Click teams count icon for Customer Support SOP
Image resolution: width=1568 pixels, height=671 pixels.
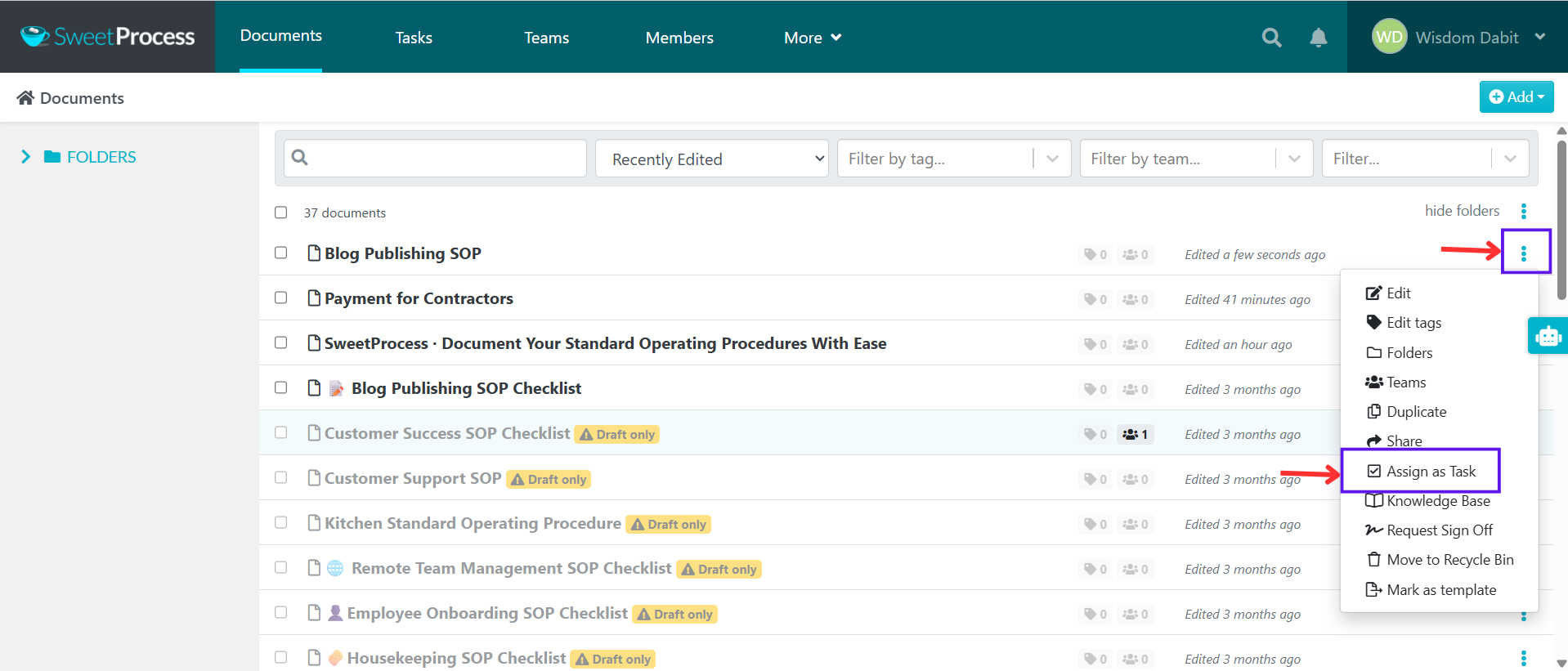(x=1135, y=480)
